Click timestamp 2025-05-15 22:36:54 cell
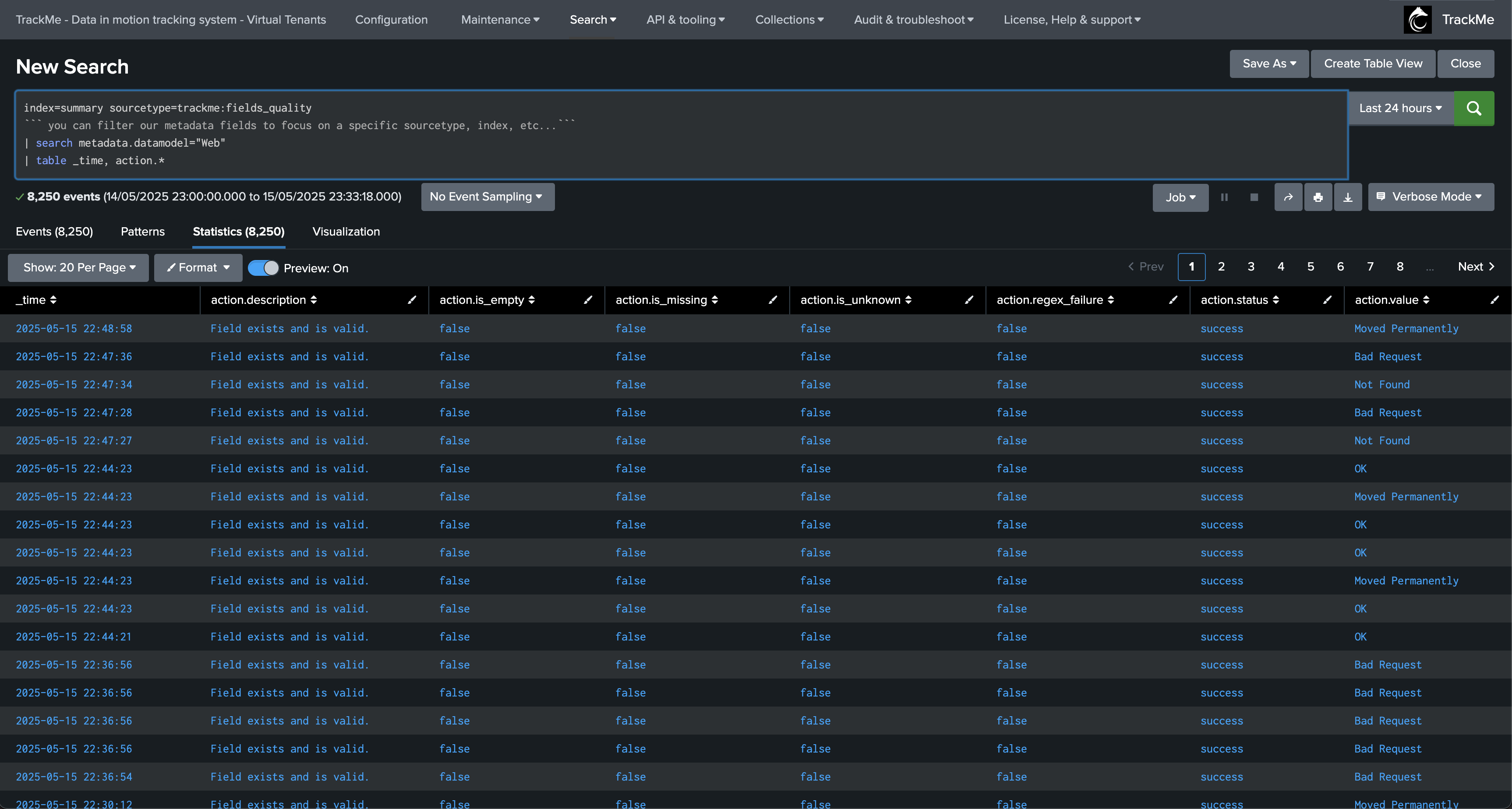 coord(74,777)
